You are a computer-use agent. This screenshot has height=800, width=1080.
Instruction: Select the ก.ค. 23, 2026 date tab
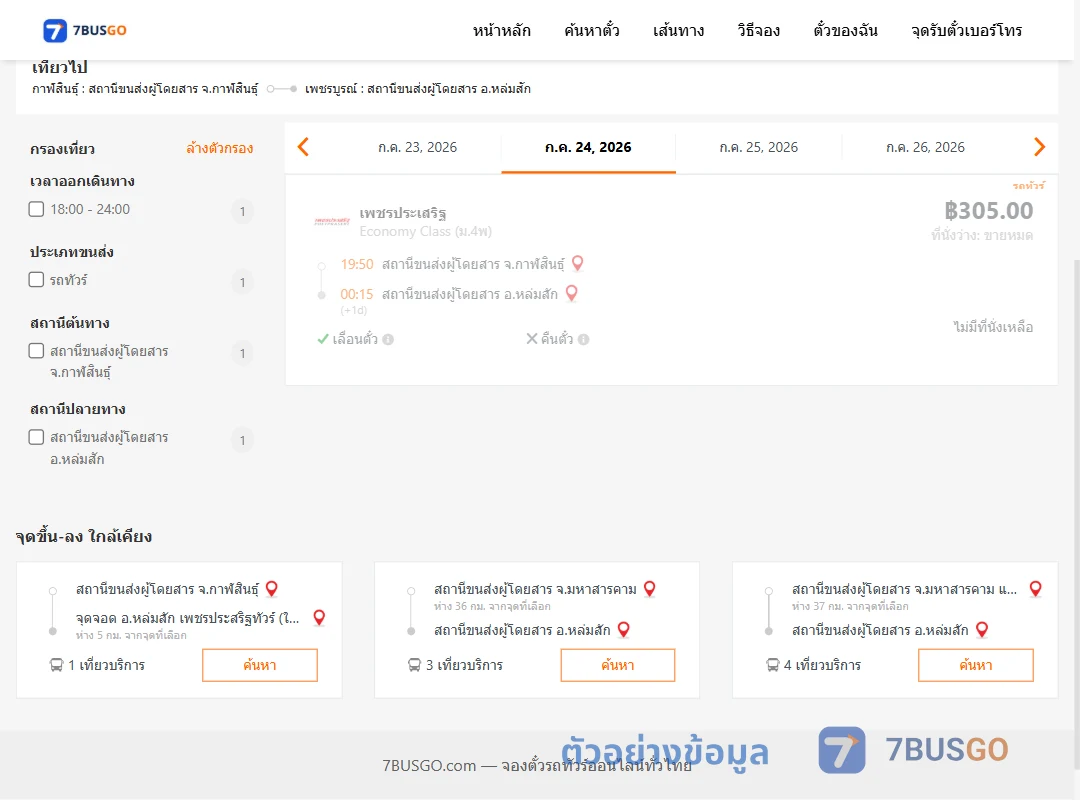[417, 147]
